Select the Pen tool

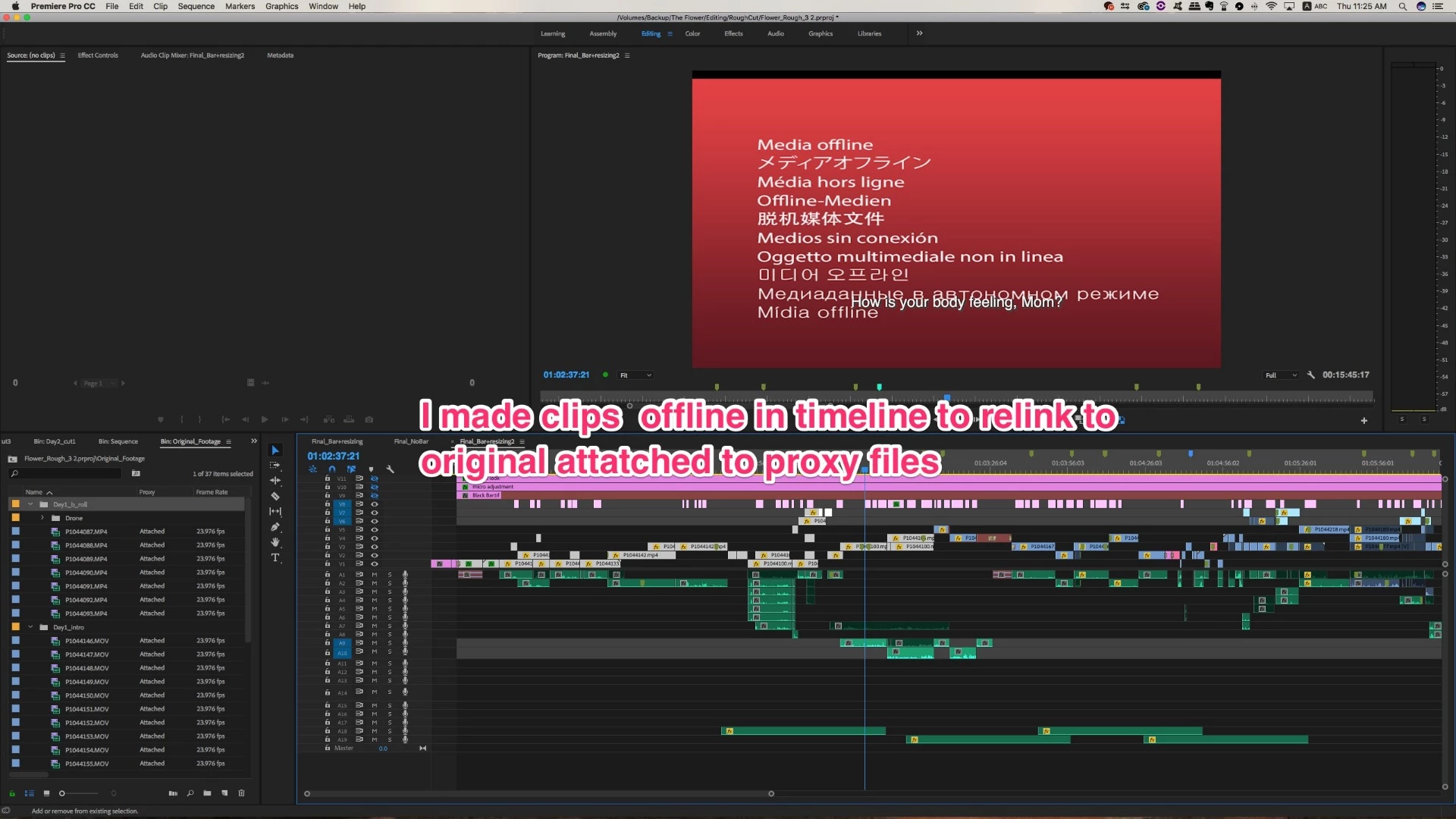click(275, 527)
